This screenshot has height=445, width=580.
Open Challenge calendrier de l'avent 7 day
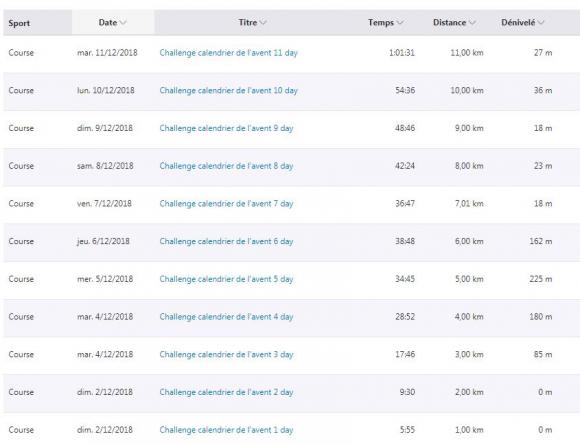point(226,204)
